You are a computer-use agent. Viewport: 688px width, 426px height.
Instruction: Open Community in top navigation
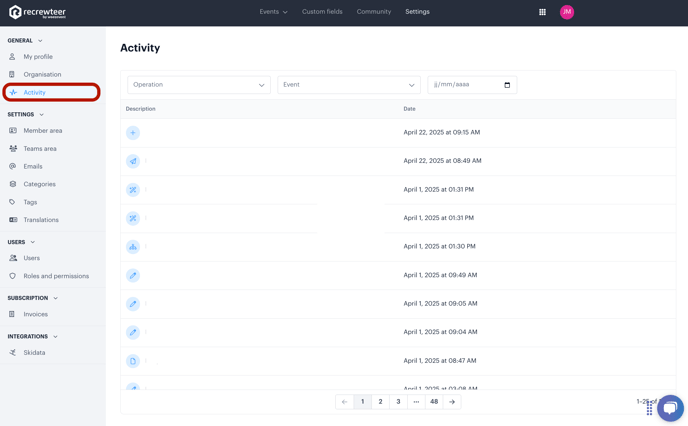point(374,12)
